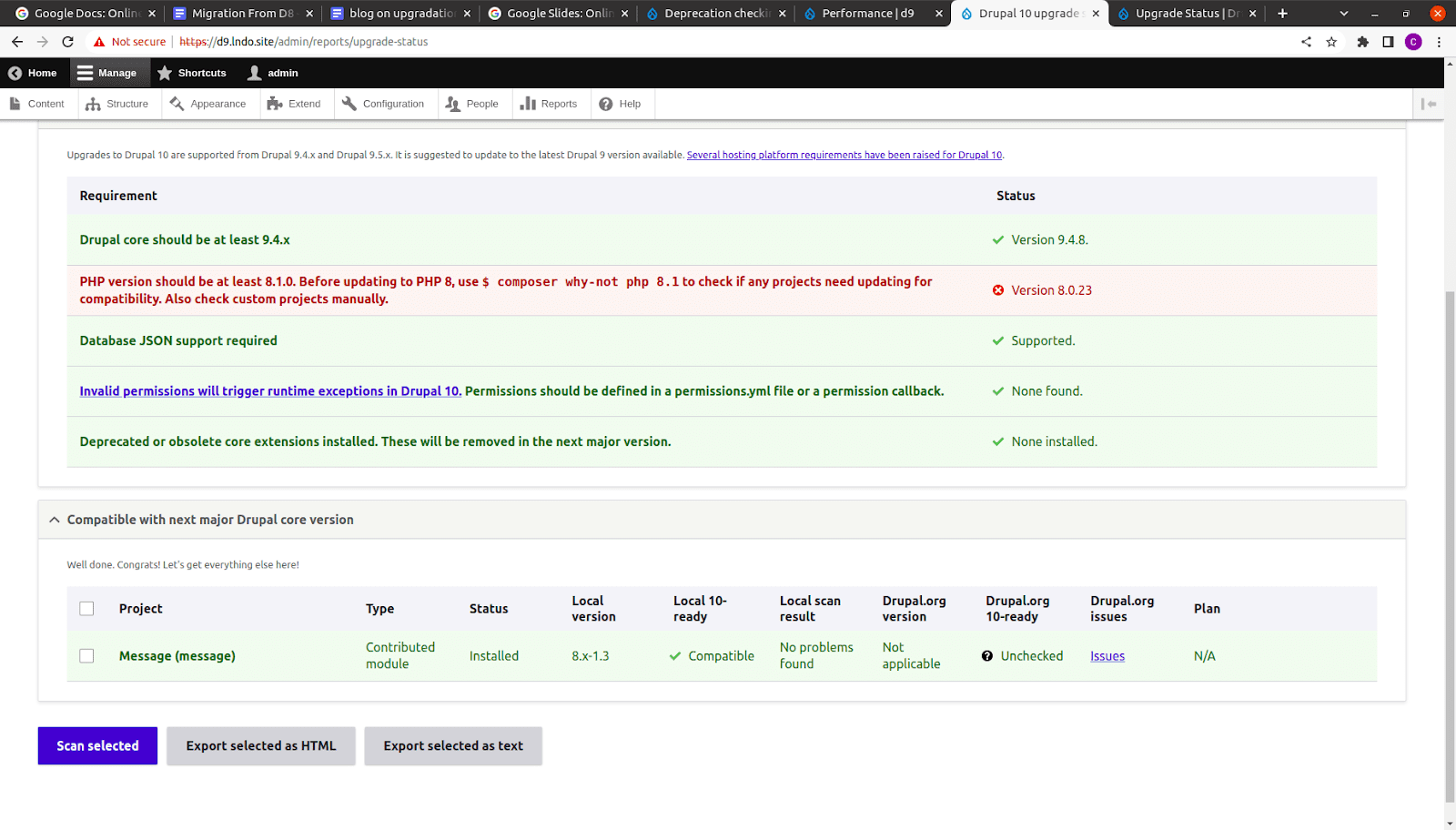Image resolution: width=1456 pixels, height=830 pixels.
Task: Click Export selected as HTML
Action: pyautogui.click(x=261, y=746)
